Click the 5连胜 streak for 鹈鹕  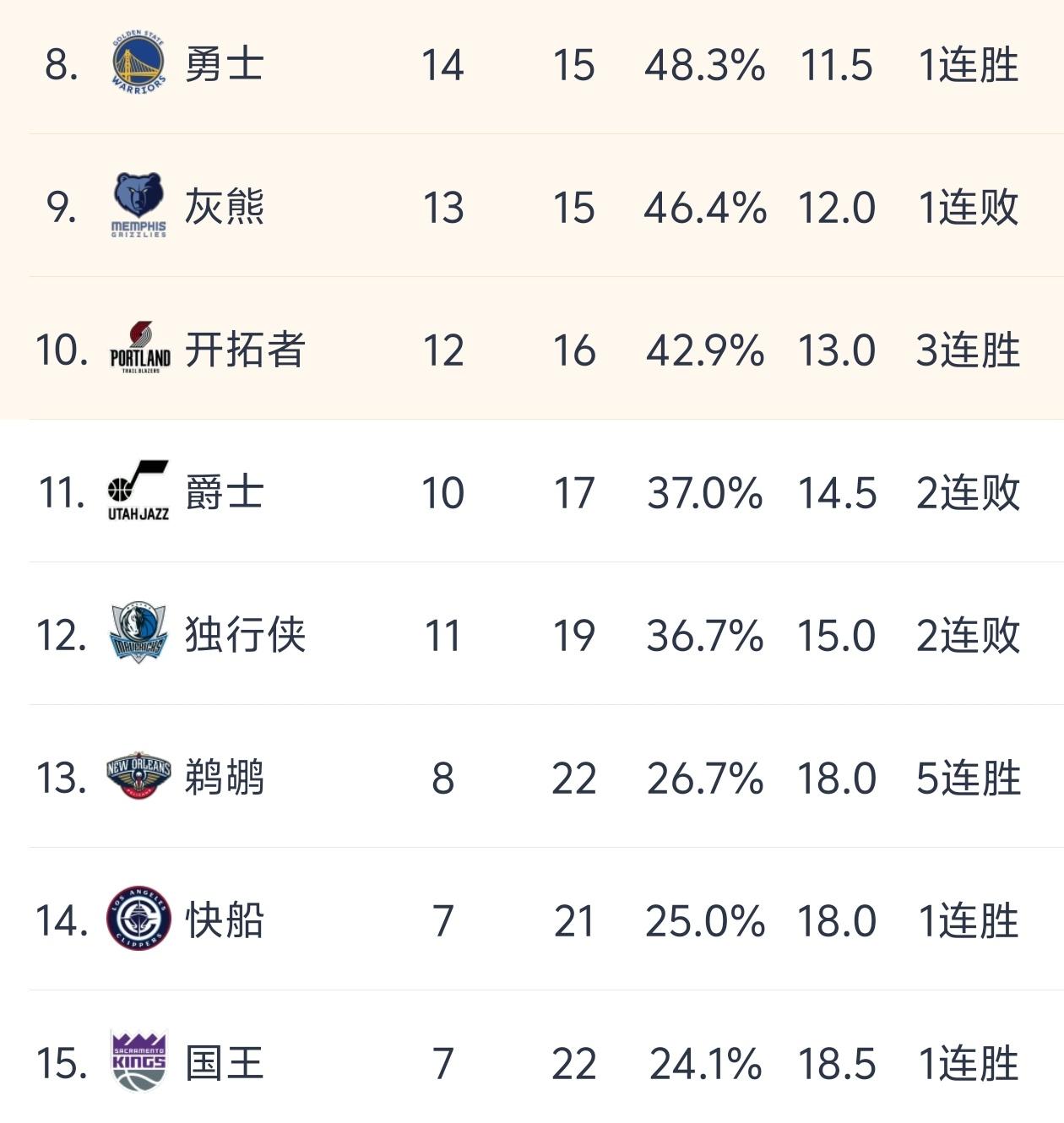pos(968,778)
